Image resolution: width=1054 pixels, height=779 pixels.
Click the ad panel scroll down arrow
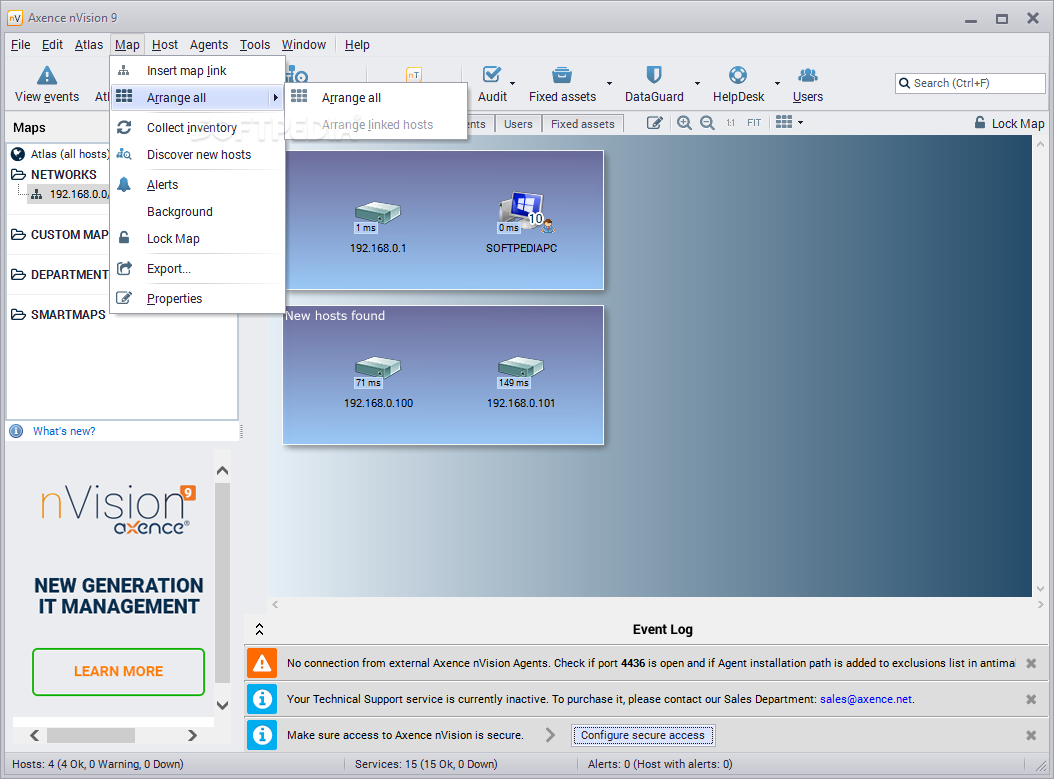(222, 706)
